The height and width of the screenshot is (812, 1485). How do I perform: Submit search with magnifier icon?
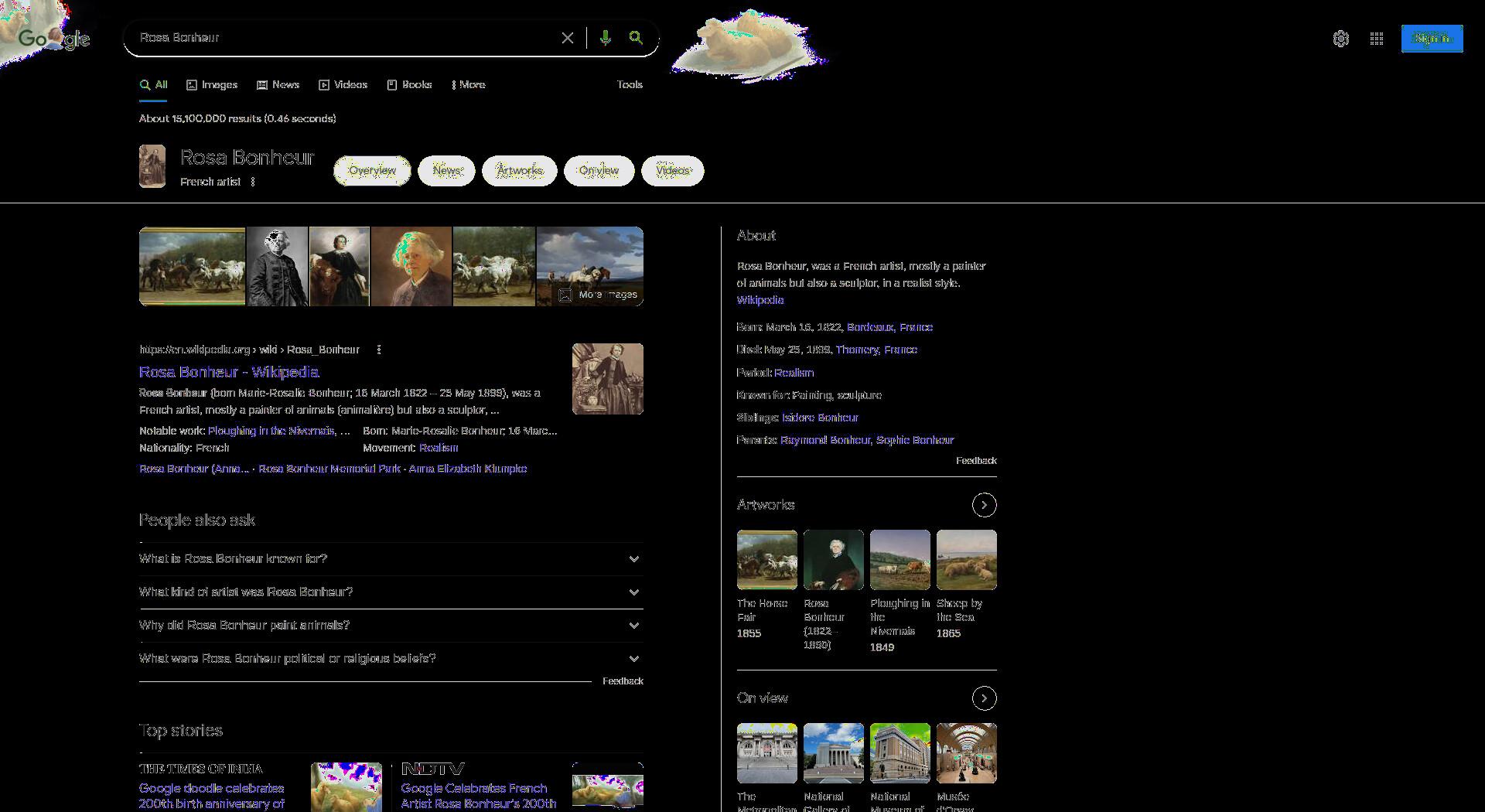636,38
